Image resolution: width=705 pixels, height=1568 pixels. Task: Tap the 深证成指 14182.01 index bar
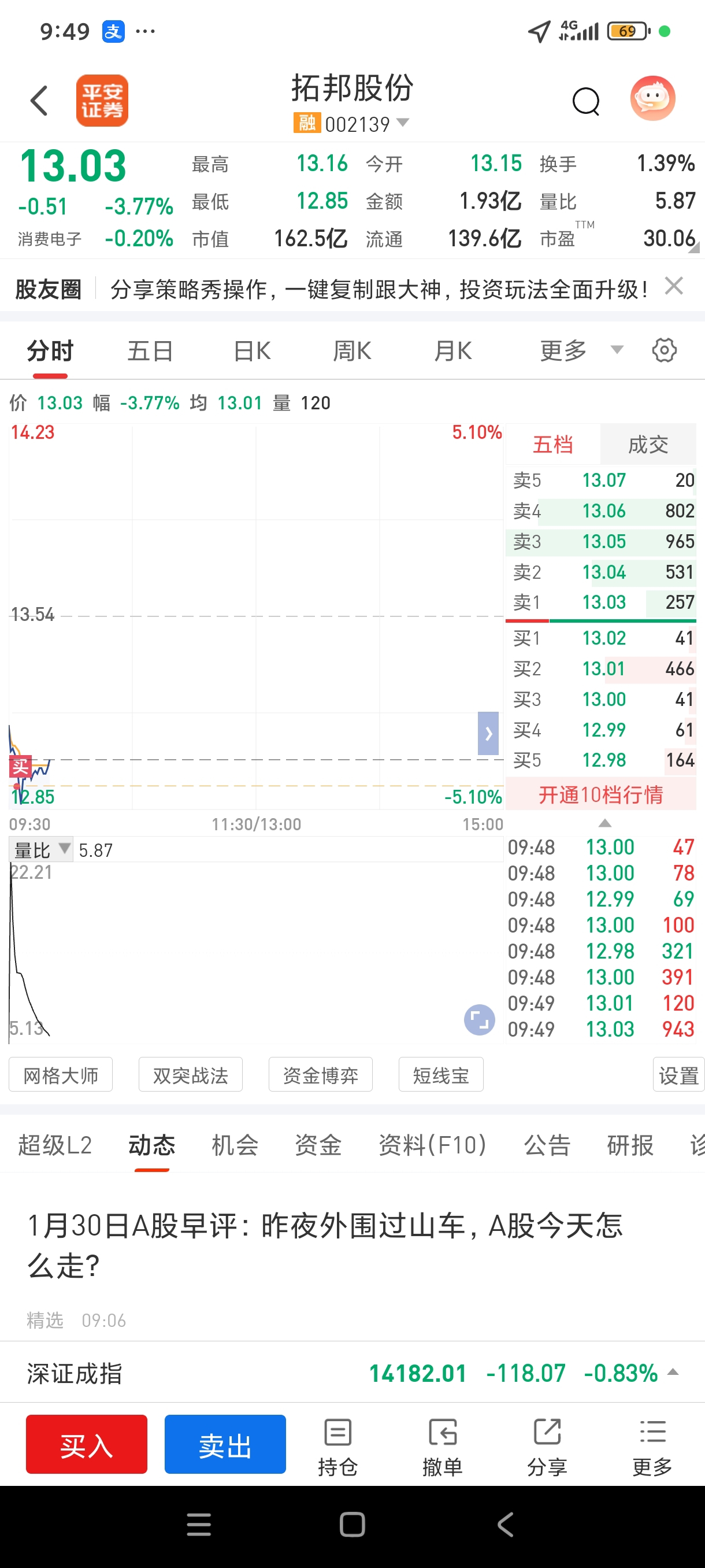pyautogui.click(x=352, y=1373)
